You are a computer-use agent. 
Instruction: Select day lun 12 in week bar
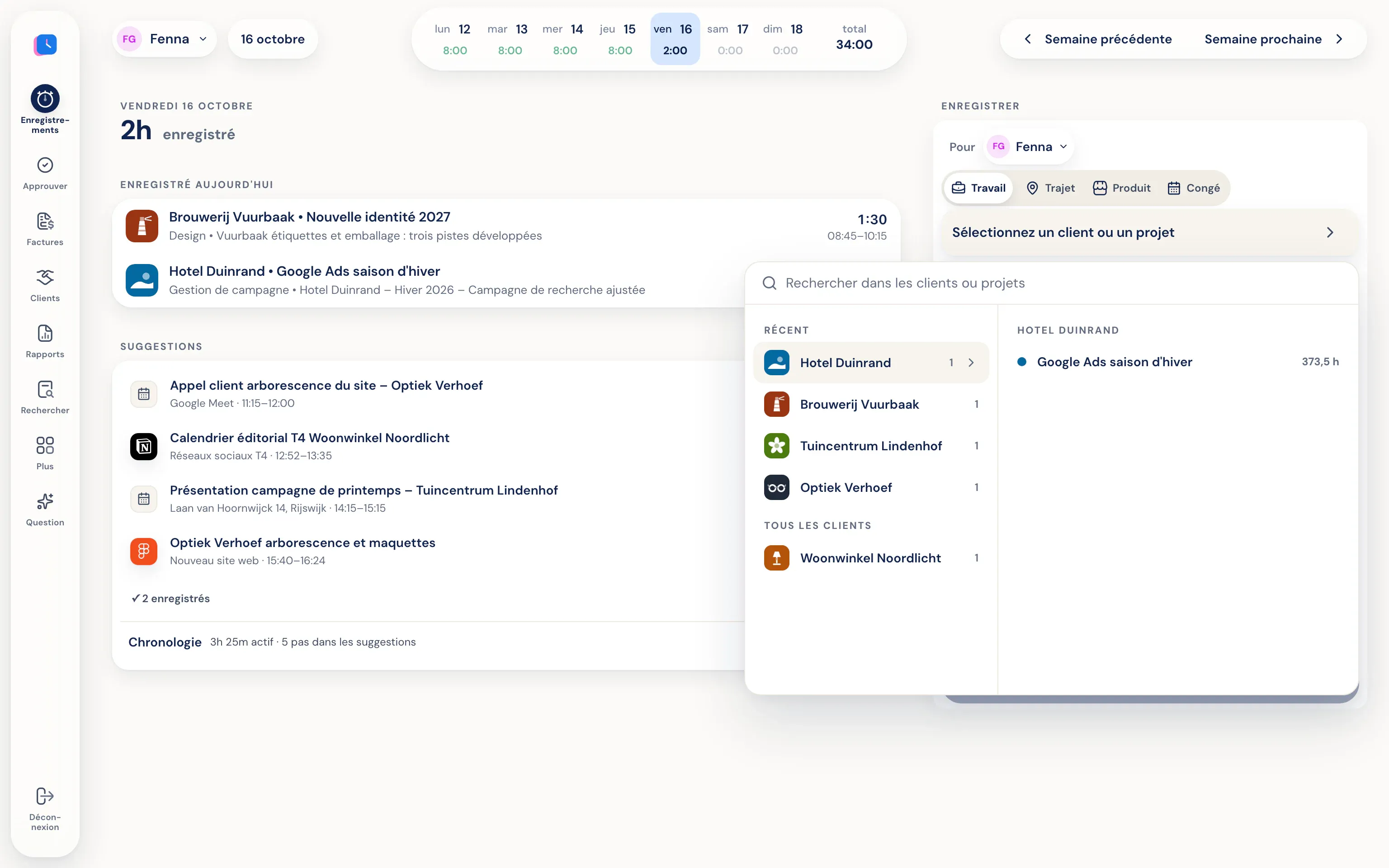click(454, 39)
